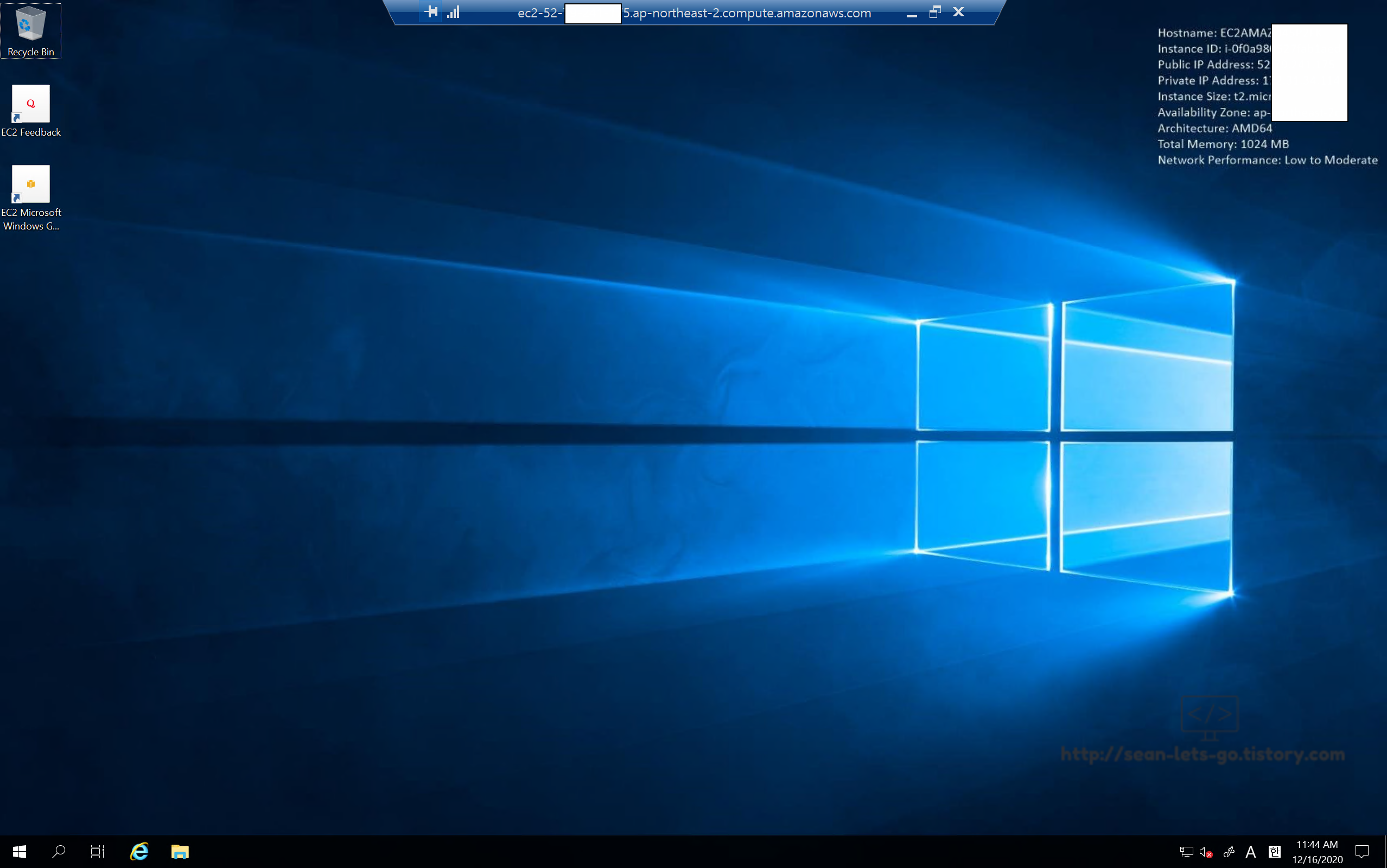
Task: Open clock and calendar flyout 11:44 AM
Action: (x=1317, y=852)
